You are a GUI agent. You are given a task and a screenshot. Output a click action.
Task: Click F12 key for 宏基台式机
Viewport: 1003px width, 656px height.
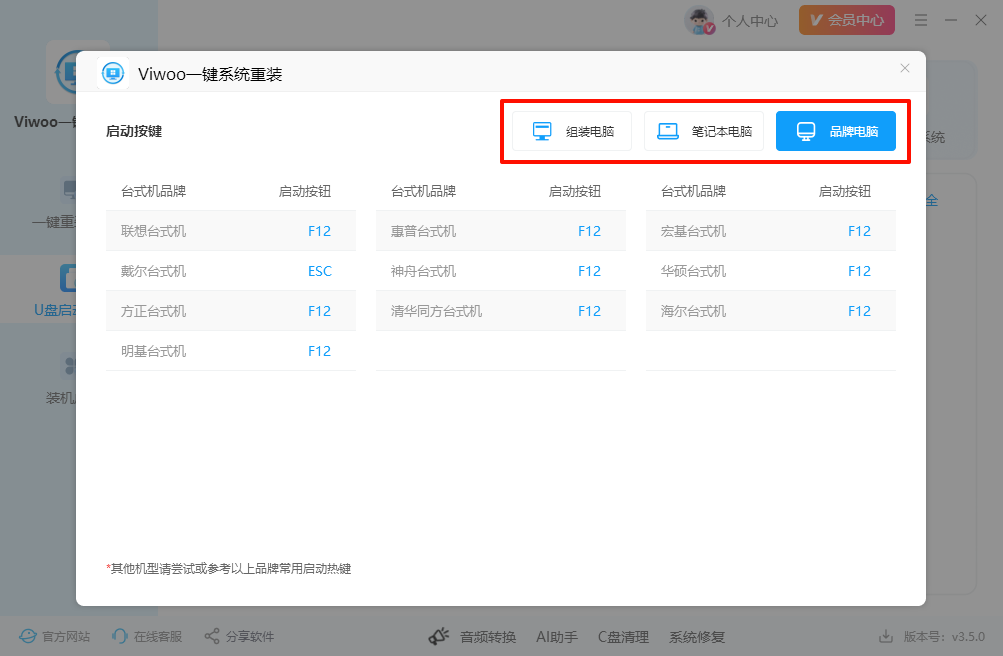pyautogui.click(x=859, y=231)
